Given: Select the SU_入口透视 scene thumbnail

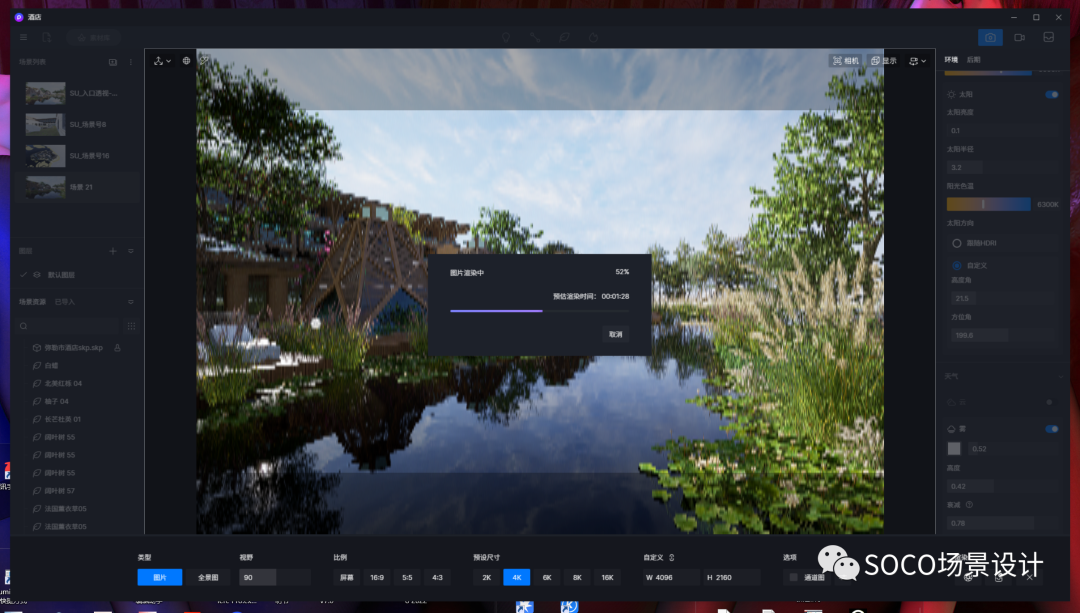Looking at the screenshot, I should click(x=45, y=93).
